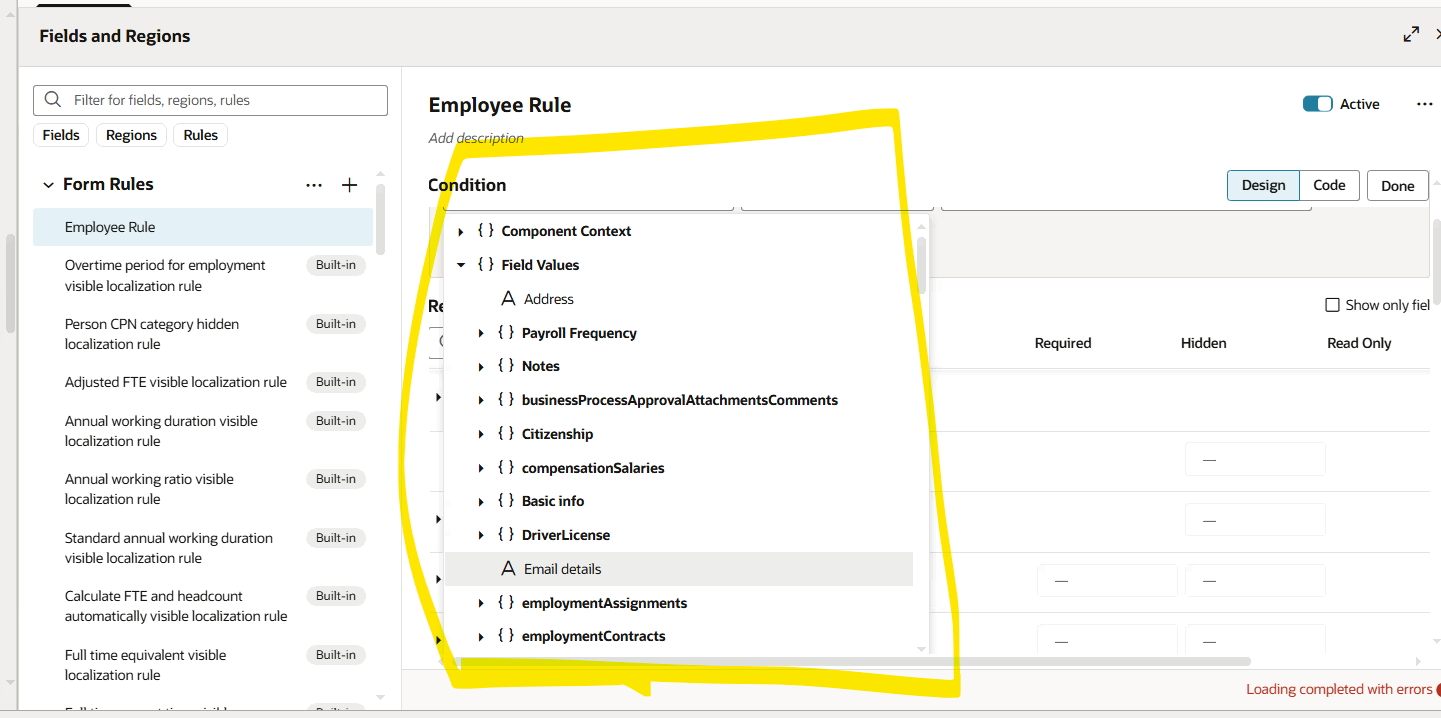
Task: Focus the filter fields, regions, rules input
Action: tap(211, 100)
